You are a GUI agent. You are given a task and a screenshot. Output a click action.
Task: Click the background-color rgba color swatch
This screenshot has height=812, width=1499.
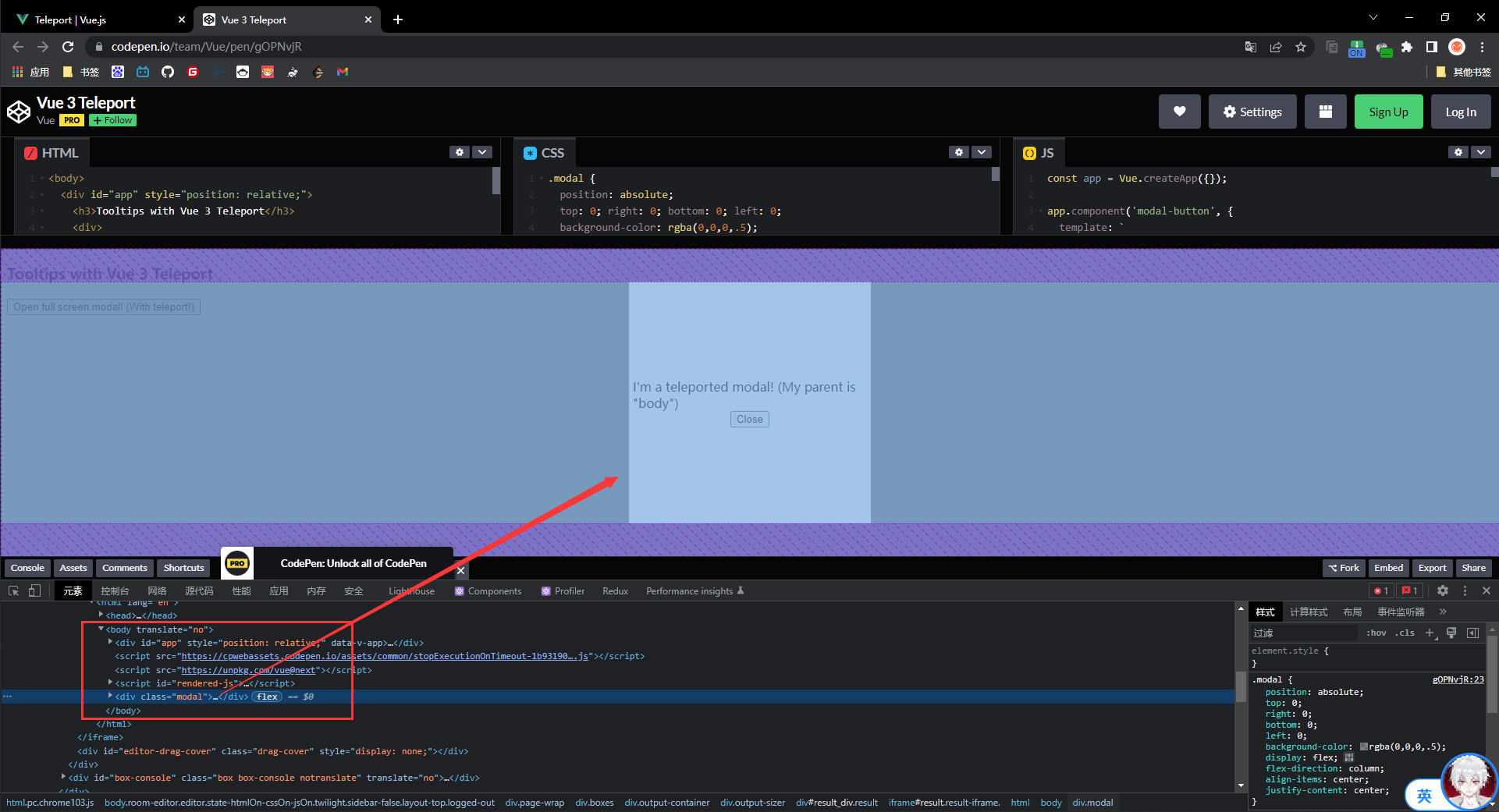(1363, 746)
